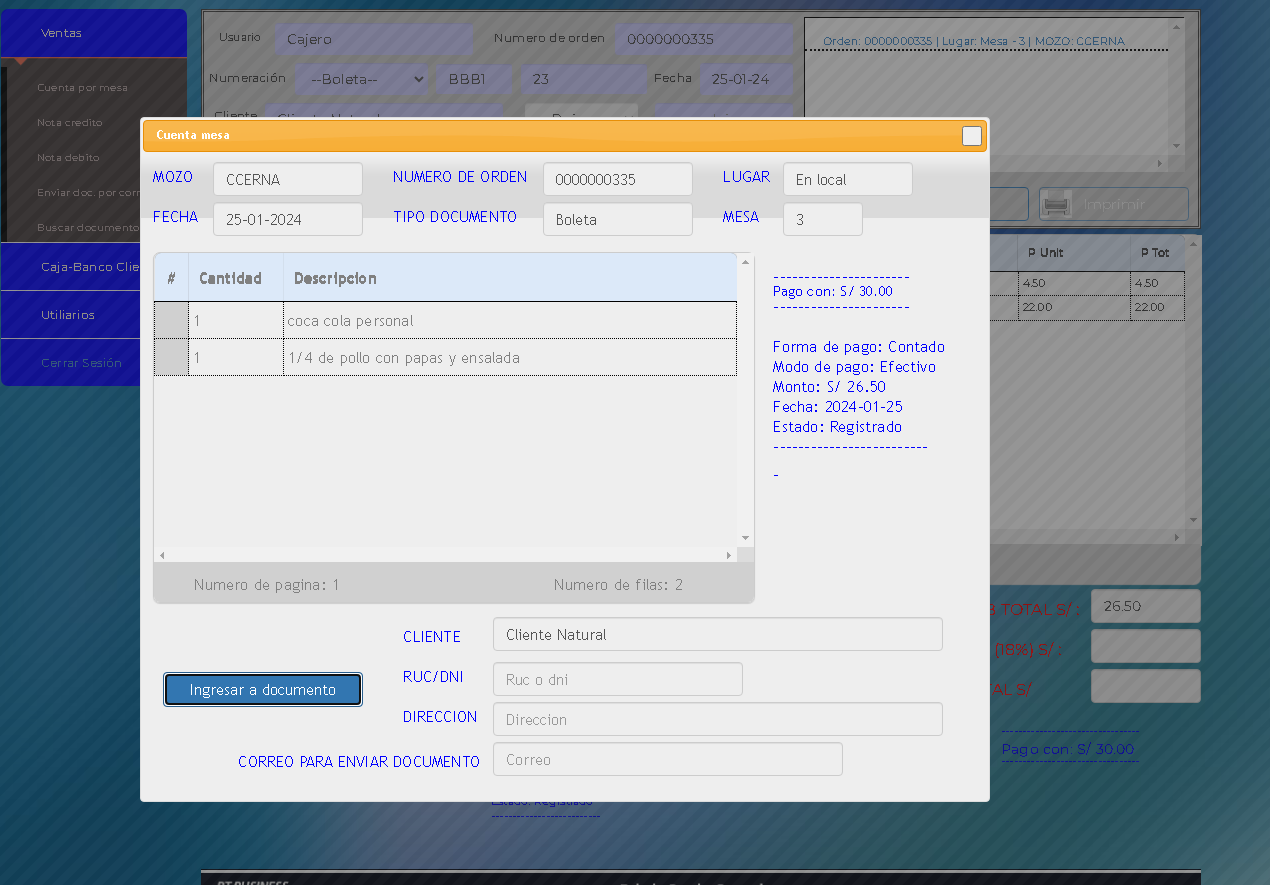
Task: Click the Correo email input field
Action: coord(667,759)
